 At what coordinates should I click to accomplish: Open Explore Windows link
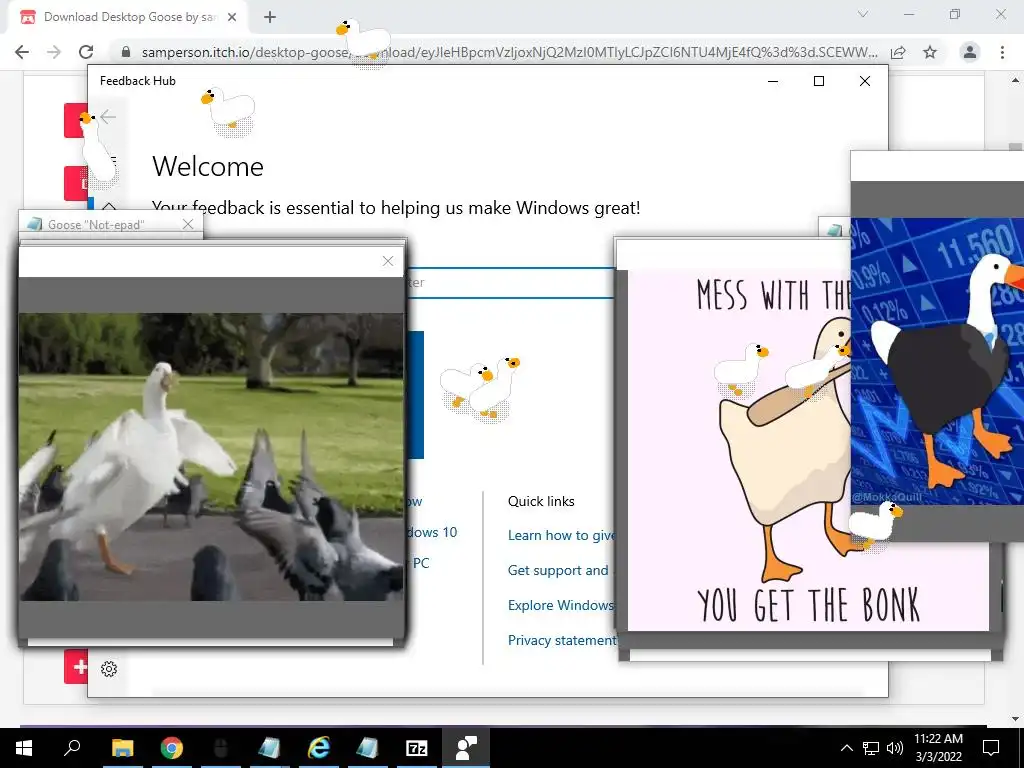(x=561, y=605)
